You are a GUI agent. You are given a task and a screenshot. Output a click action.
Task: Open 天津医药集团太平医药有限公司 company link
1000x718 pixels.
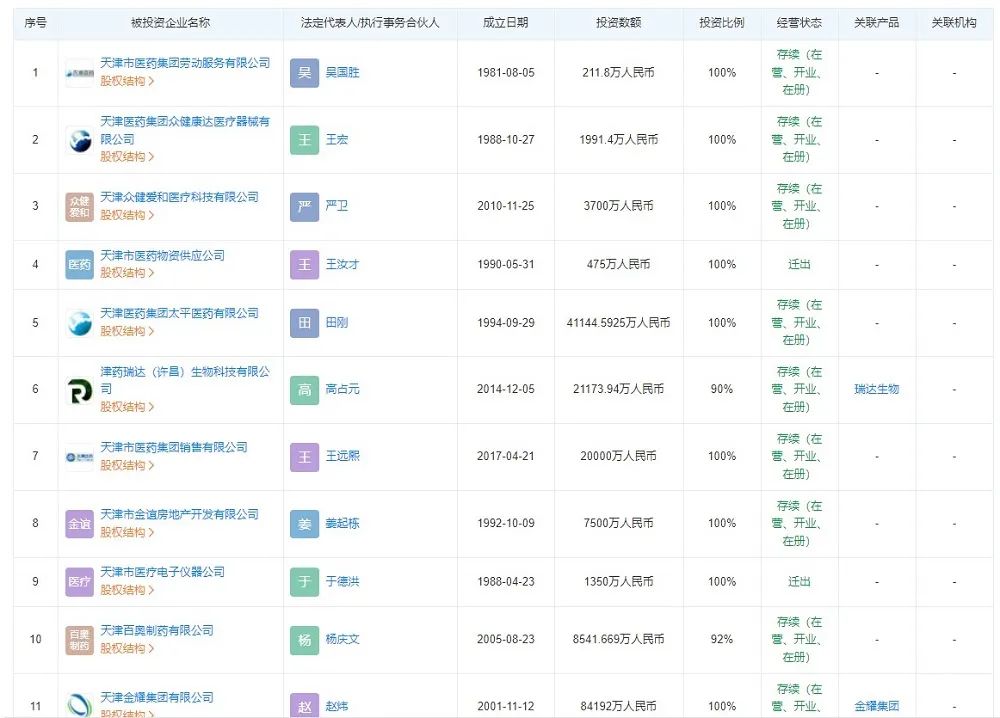[179, 313]
